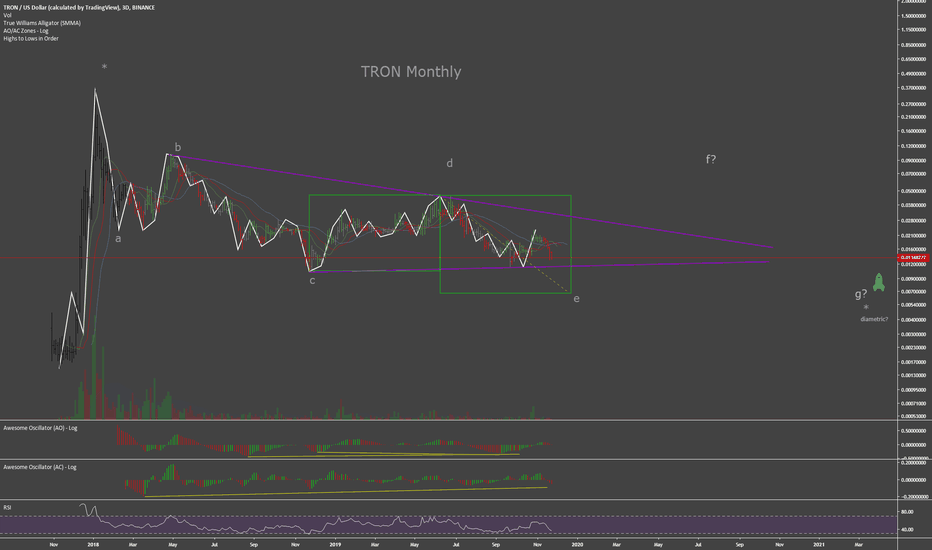Click the wave label 'a'
This screenshot has width=932, height=550.
[x=118, y=238]
